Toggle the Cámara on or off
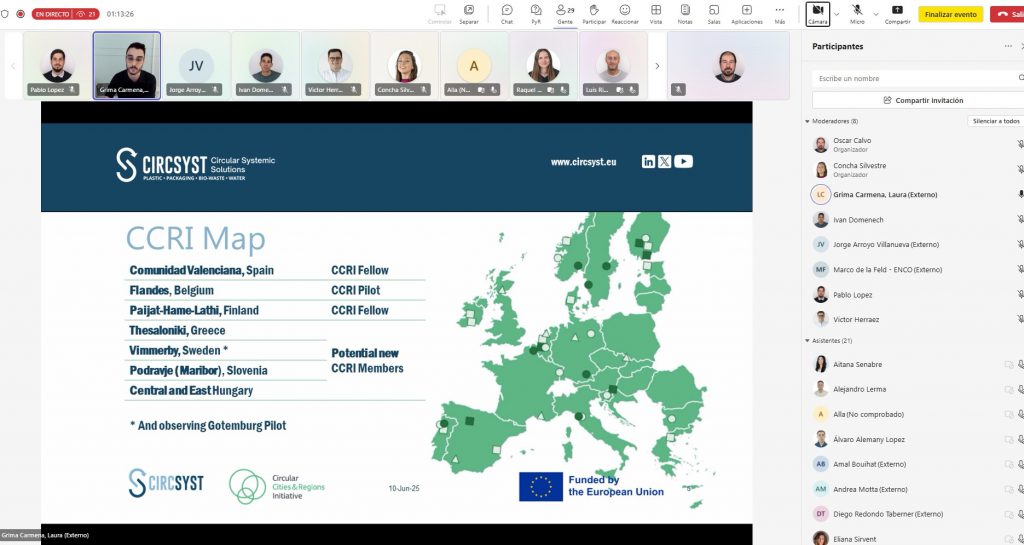Viewport: 1024px width, 545px height. click(x=818, y=14)
